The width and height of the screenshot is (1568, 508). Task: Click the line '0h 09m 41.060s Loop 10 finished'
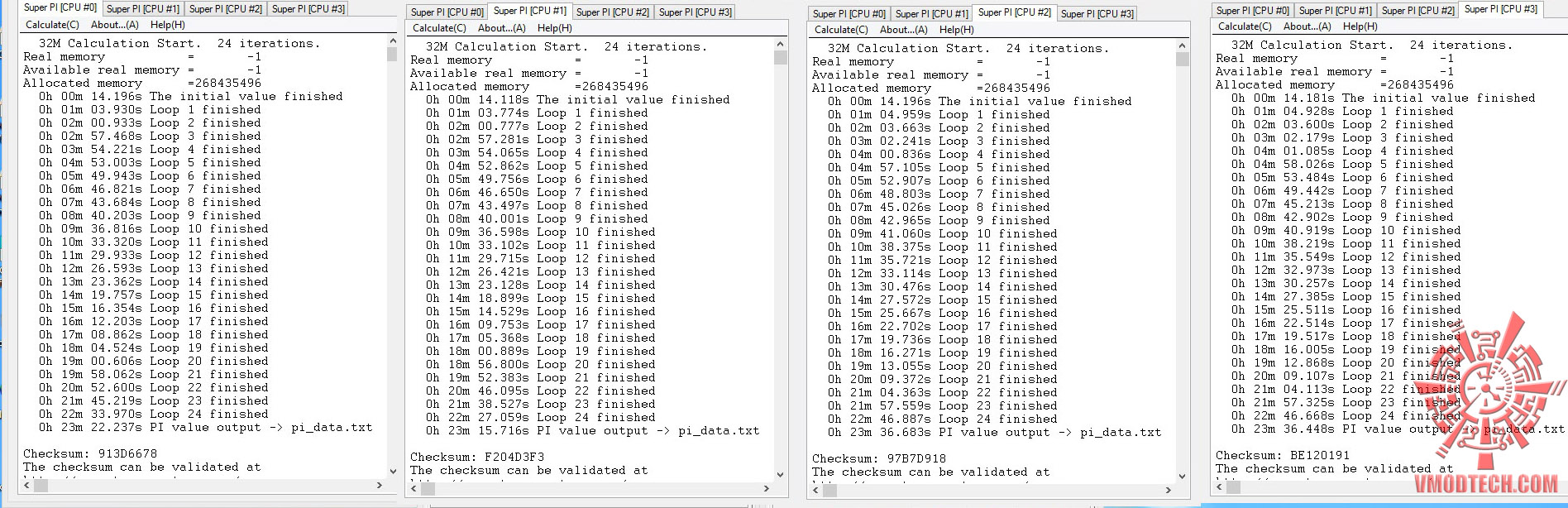(942, 234)
